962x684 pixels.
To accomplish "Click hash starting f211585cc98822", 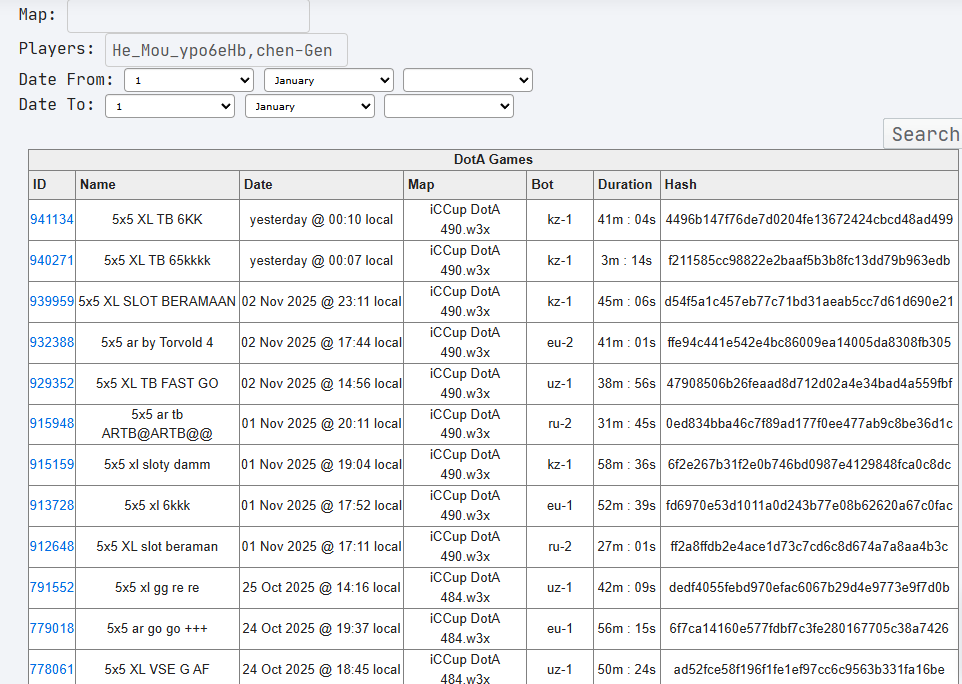I will pyautogui.click(x=809, y=261).
